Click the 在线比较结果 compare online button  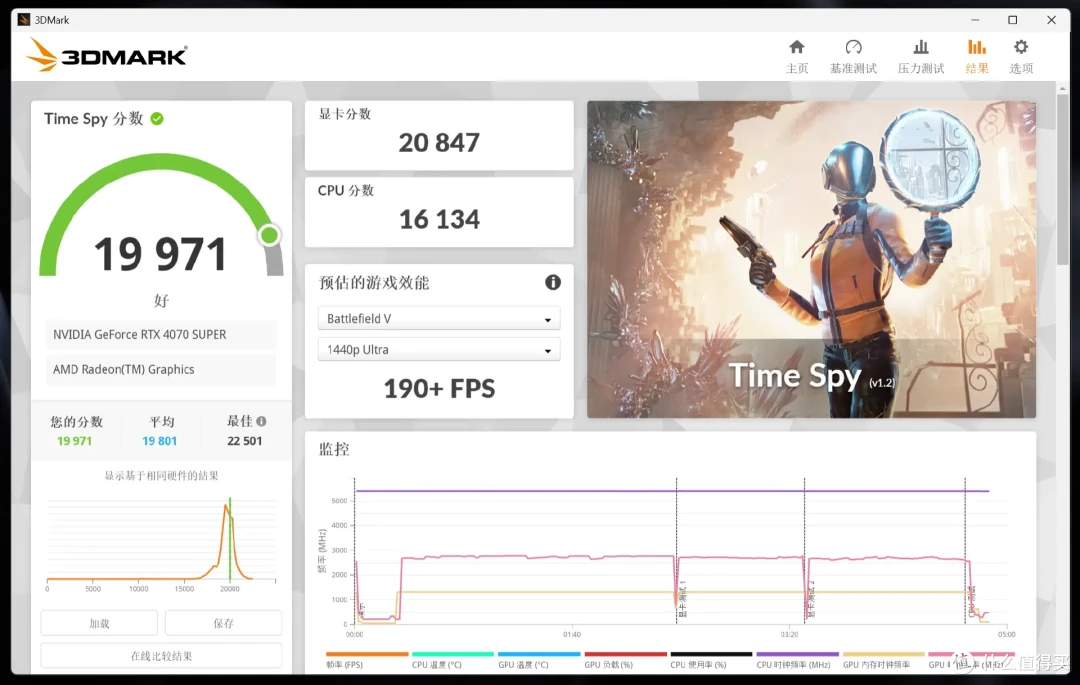pyautogui.click(x=161, y=656)
